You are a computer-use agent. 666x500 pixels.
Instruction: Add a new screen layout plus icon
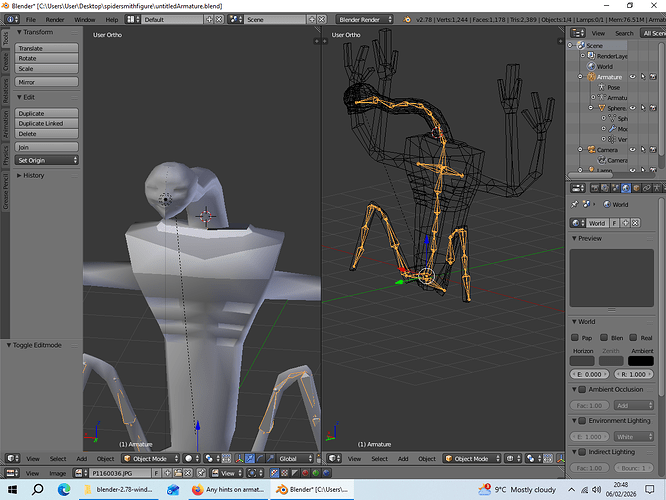coord(209,19)
